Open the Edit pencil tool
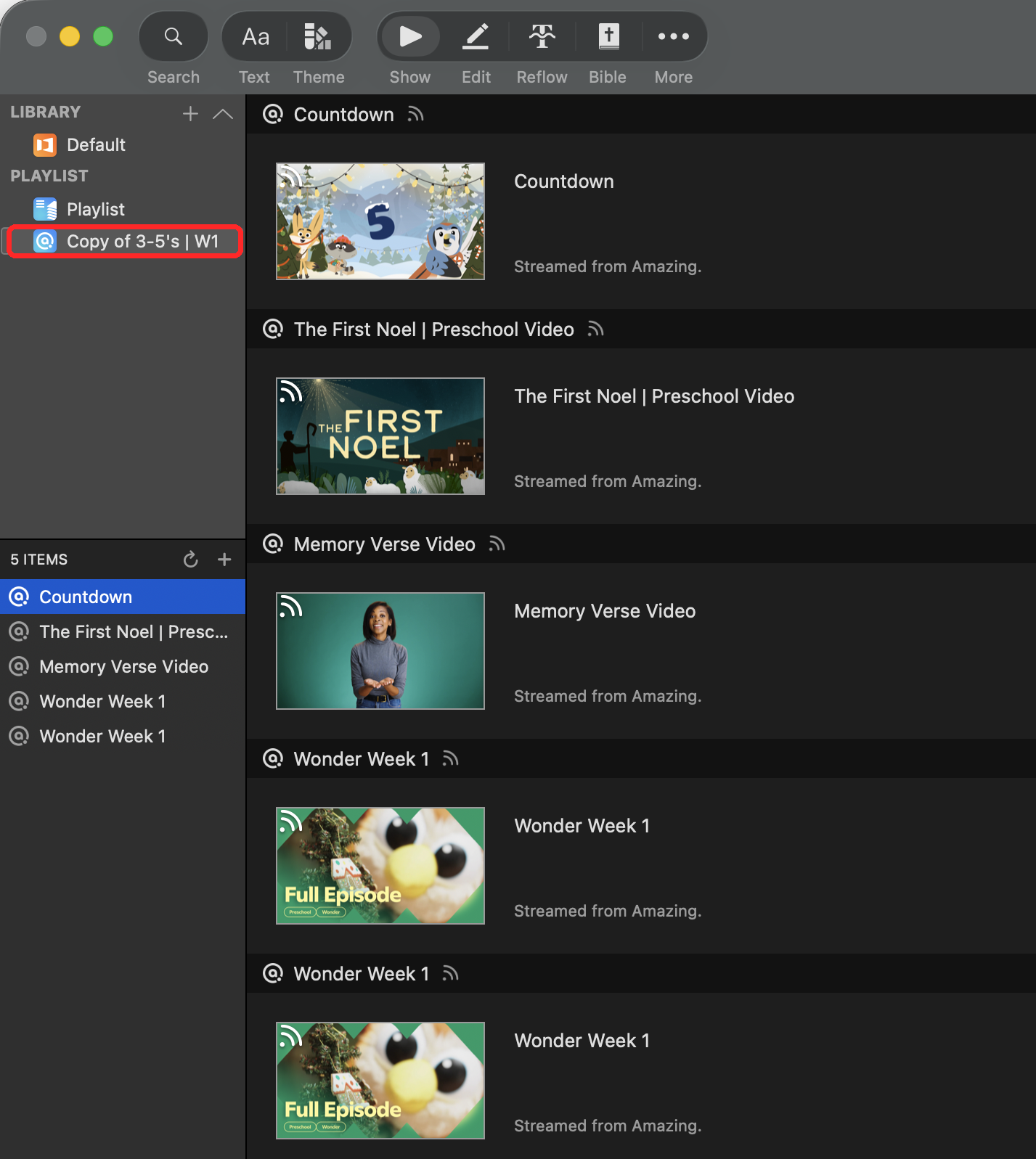The height and width of the screenshot is (1159, 1036). tap(476, 36)
